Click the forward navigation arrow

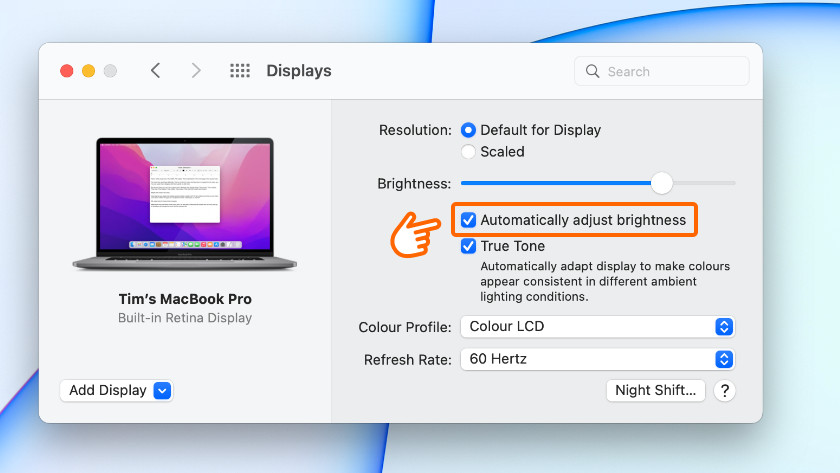[196, 71]
